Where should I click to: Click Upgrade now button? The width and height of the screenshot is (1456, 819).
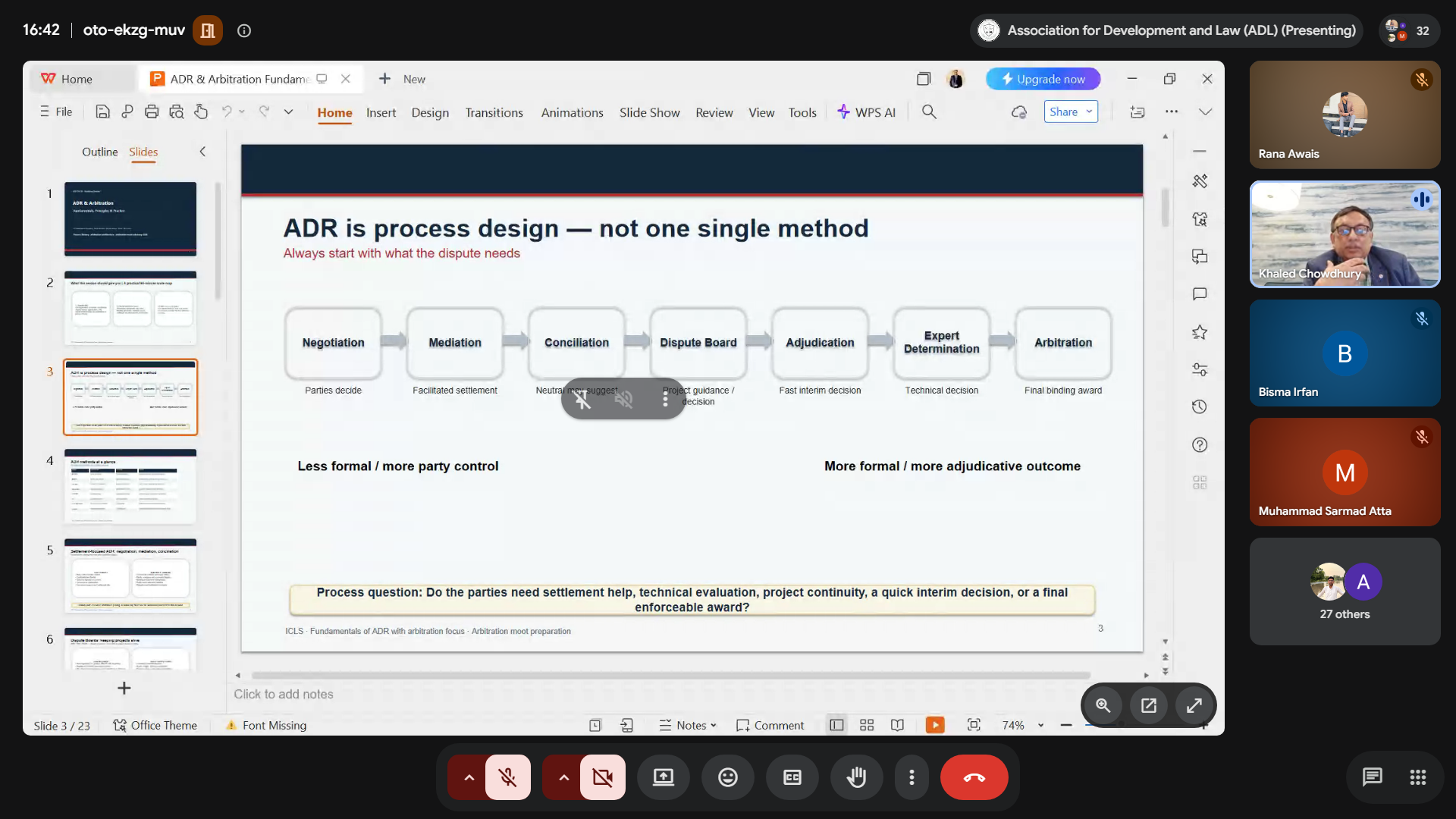pyautogui.click(x=1043, y=79)
